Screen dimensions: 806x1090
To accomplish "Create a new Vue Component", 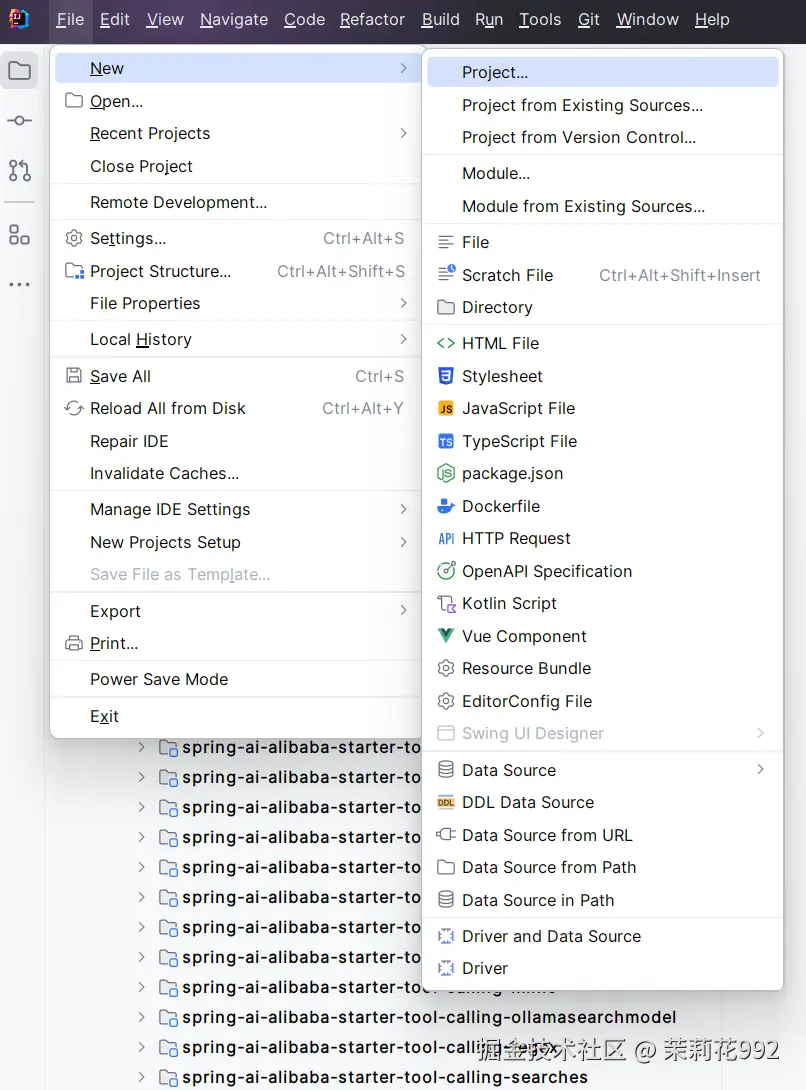I will [x=524, y=636].
